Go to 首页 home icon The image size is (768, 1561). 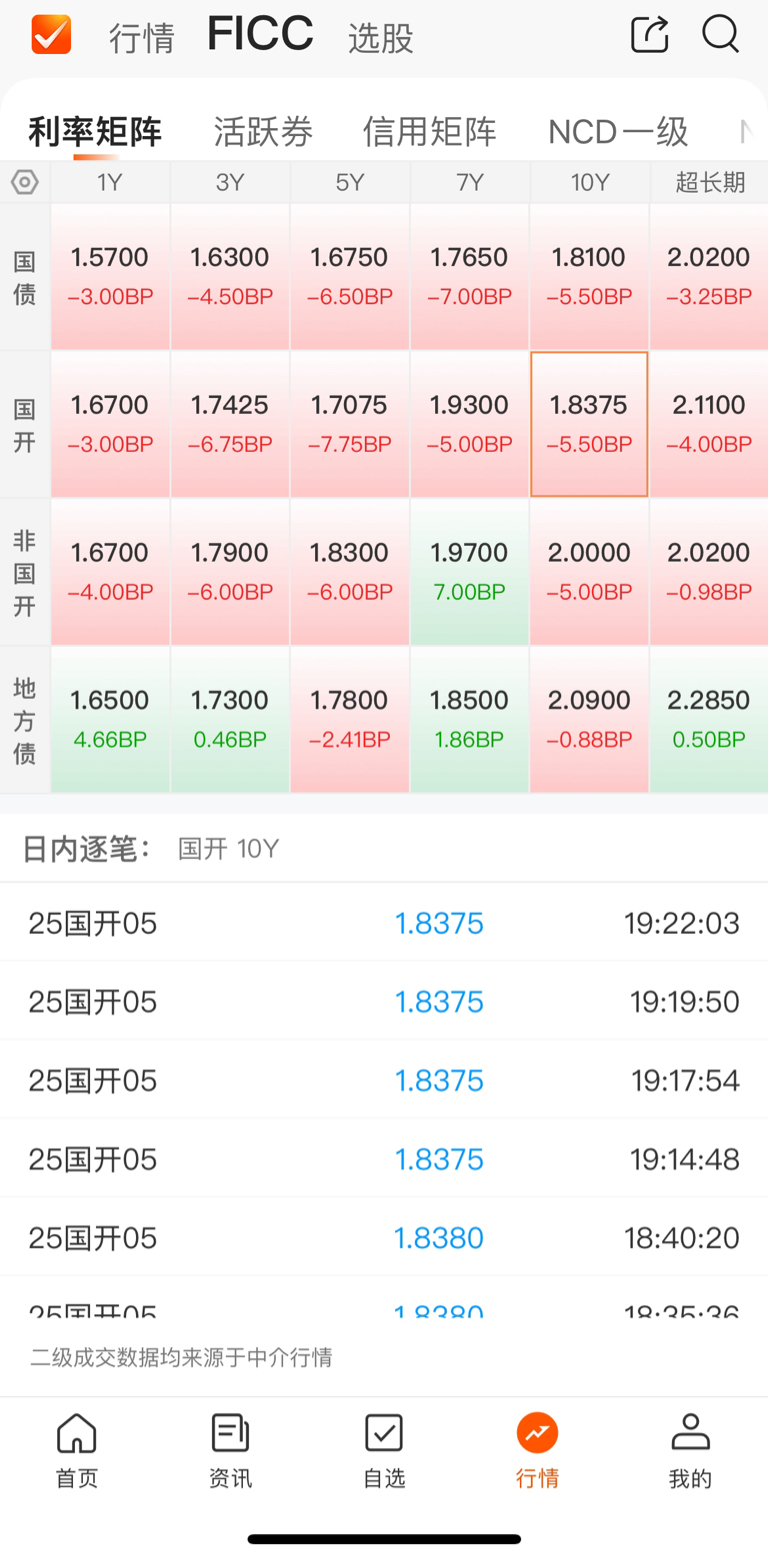(x=77, y=1451)
